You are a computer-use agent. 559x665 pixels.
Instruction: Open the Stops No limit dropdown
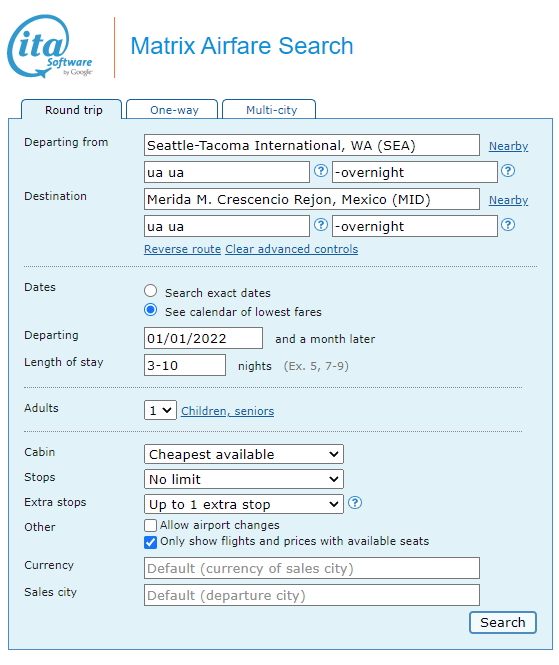[244, 479]
